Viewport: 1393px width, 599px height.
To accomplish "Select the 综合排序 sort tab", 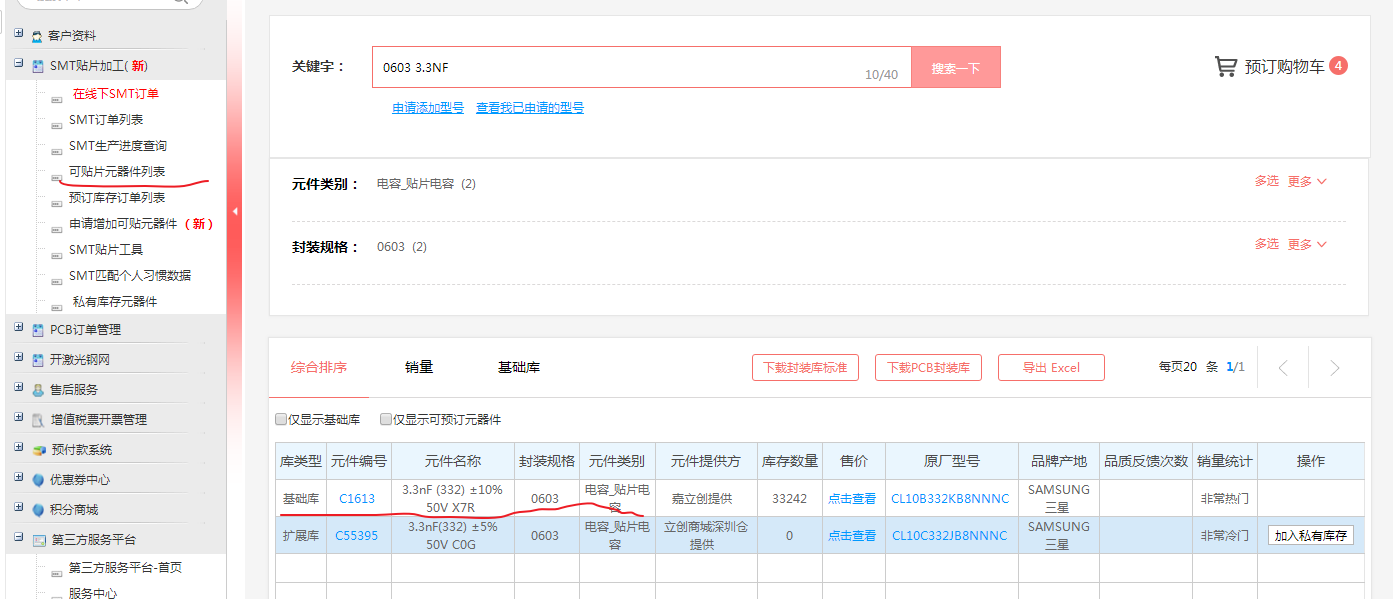I will pyautogui.click(x=319, y=367).
